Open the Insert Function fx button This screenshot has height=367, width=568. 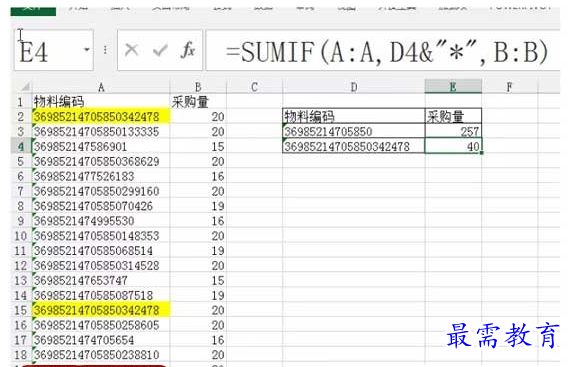tap(188, 50)
